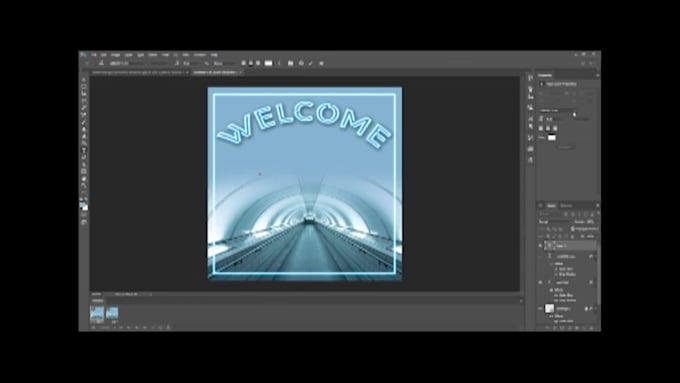
Task: Open the Layers panel flyout menu
Action: click(598, 206)
